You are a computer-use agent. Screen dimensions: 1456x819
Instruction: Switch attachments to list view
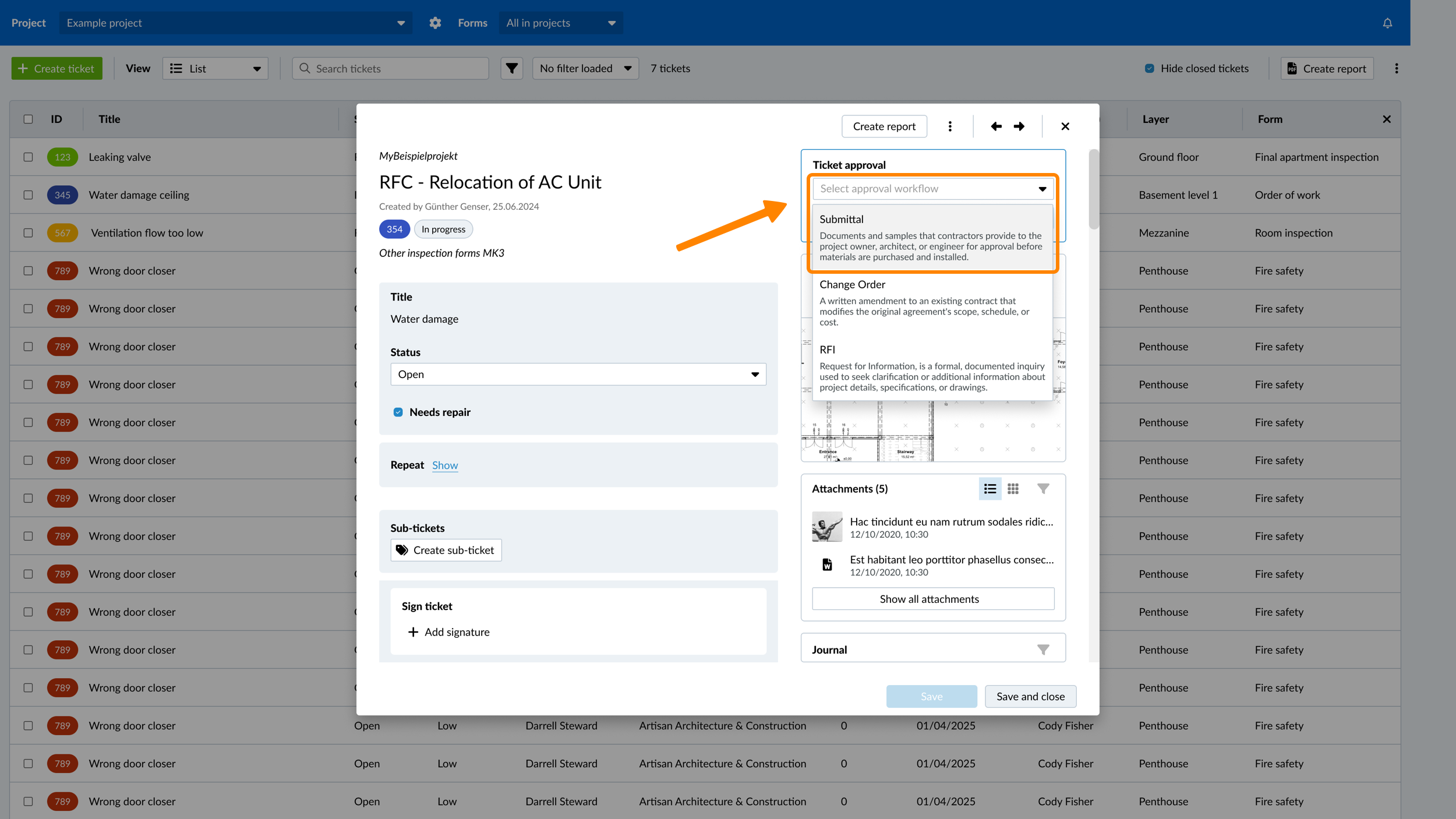tap(989, 489)
